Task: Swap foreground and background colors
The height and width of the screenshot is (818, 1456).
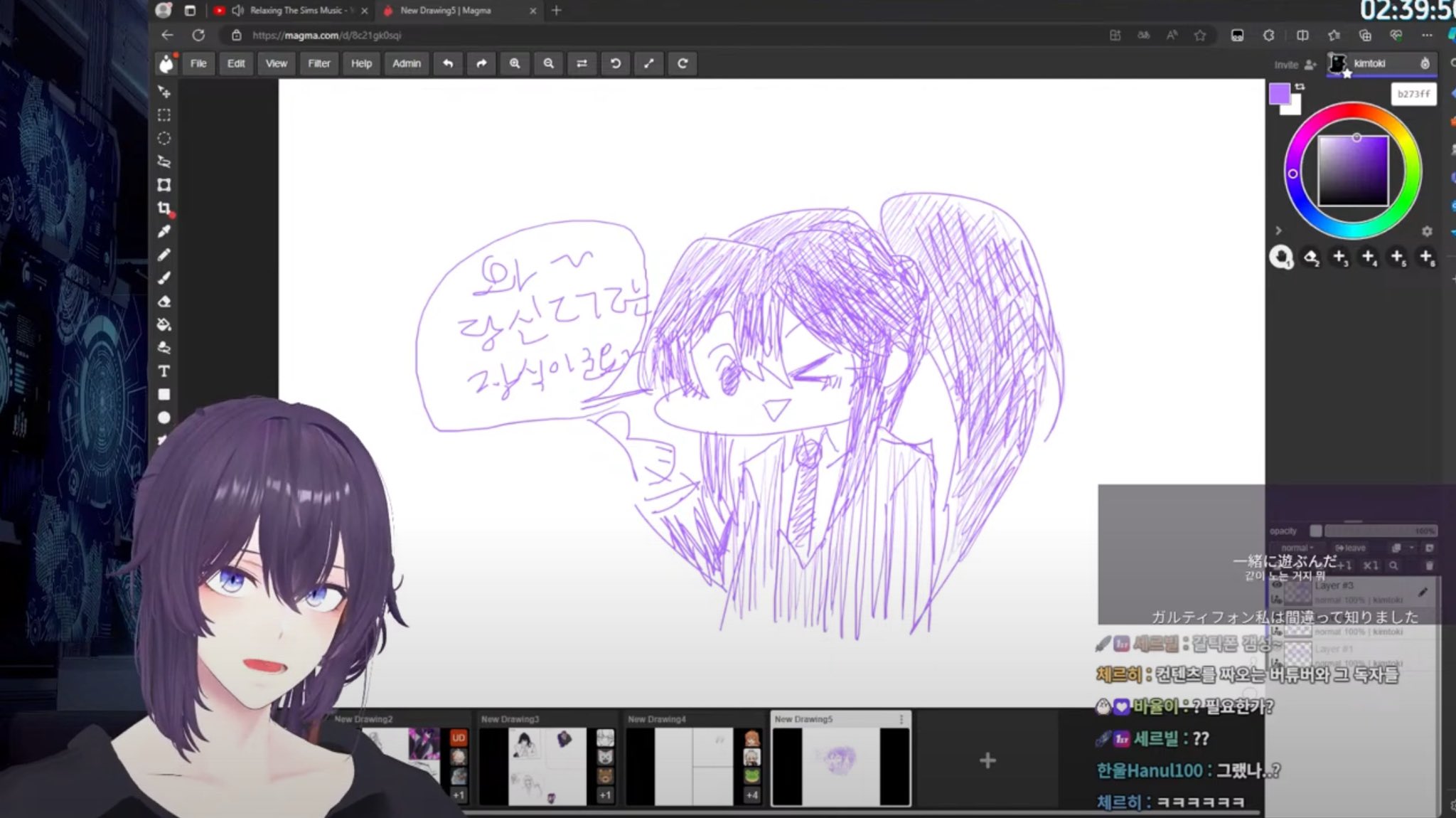Action: tap(1300, 87)
